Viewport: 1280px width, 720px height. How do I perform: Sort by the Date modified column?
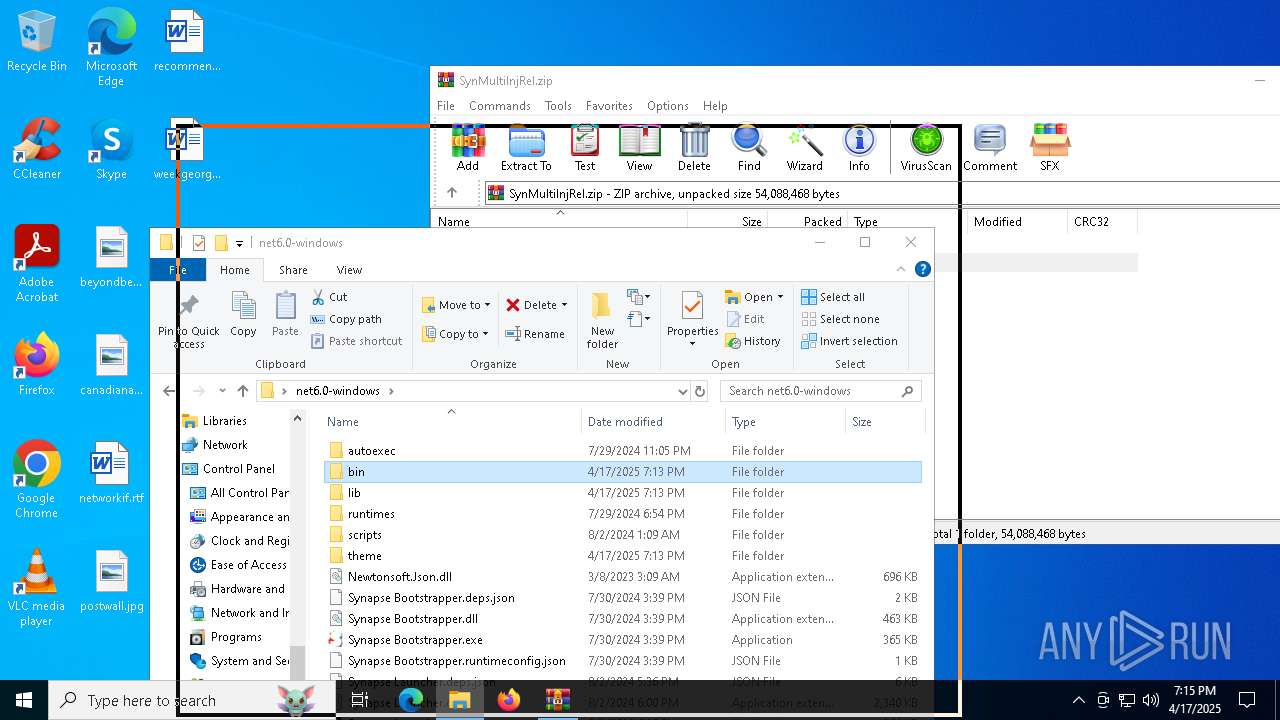point(653,422)
